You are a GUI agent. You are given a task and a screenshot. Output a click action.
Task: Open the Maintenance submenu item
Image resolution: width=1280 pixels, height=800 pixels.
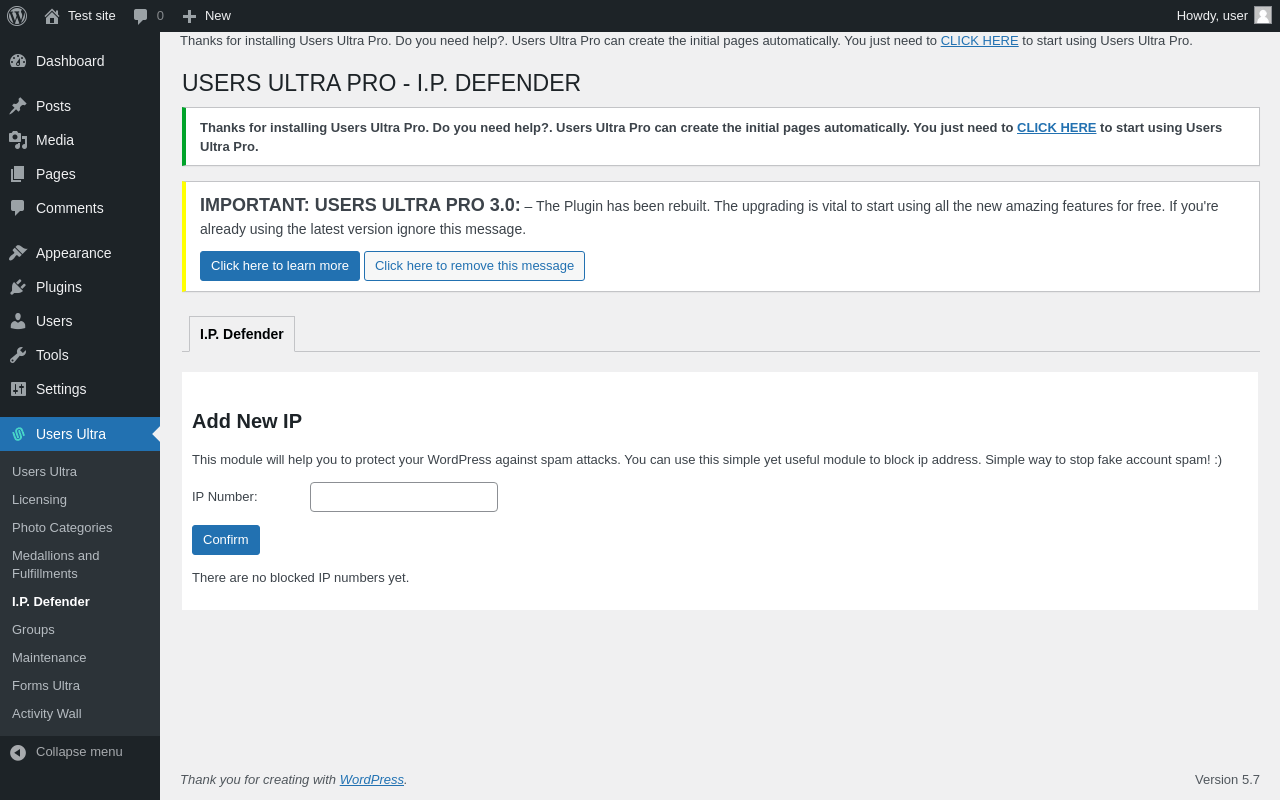tap(49, 658)
